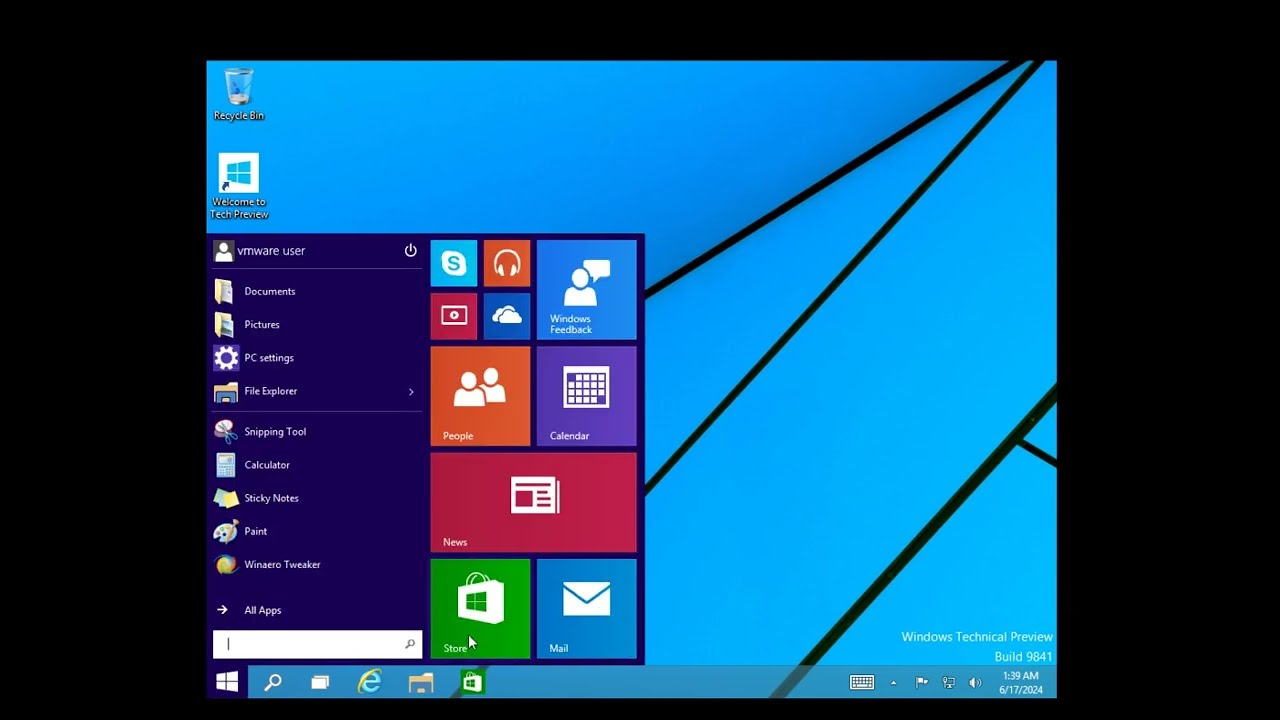Open Pictures from Start menu
1280x720 pixels.
(316, 324)
